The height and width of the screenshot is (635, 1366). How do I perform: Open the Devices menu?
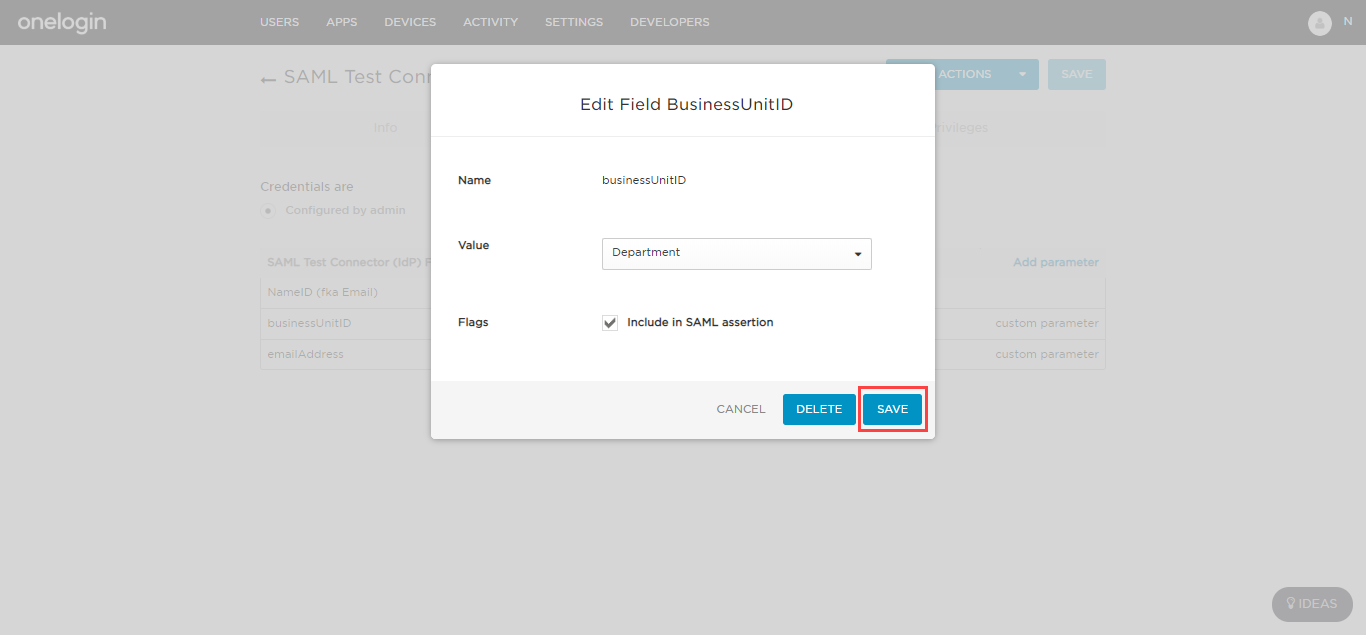click(410, 22)
